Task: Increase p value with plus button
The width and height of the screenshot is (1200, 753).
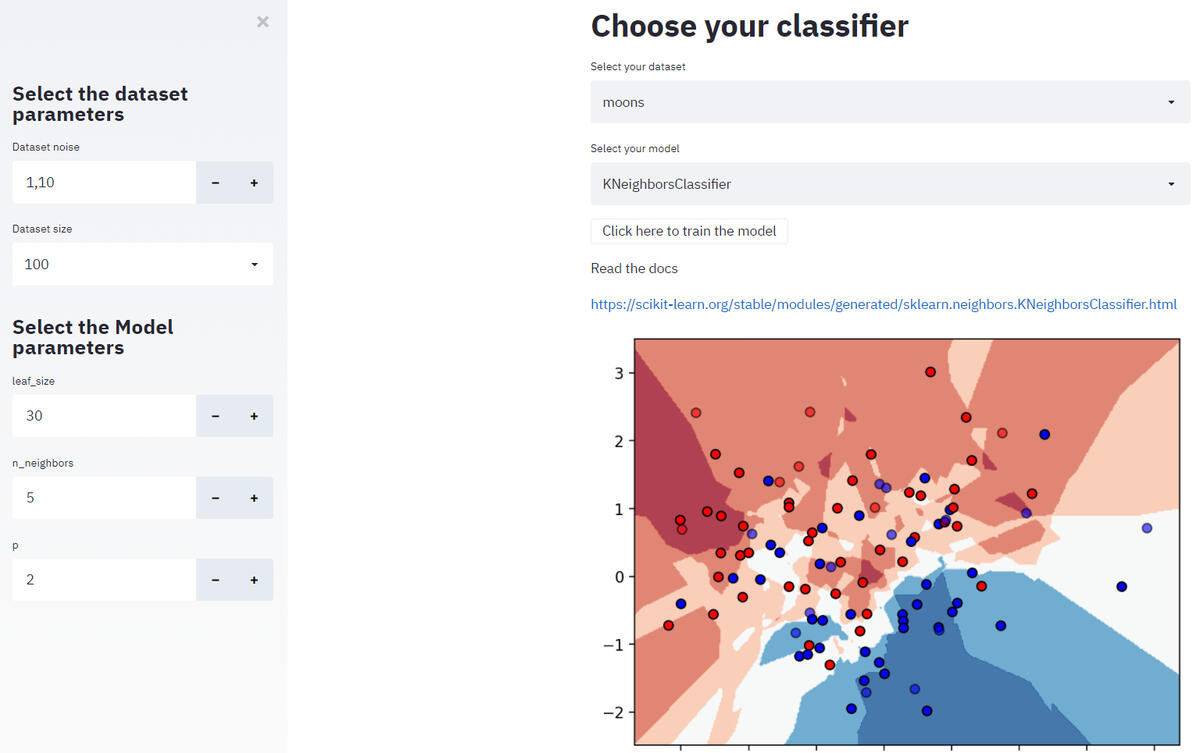Action: tap(254, 580)
